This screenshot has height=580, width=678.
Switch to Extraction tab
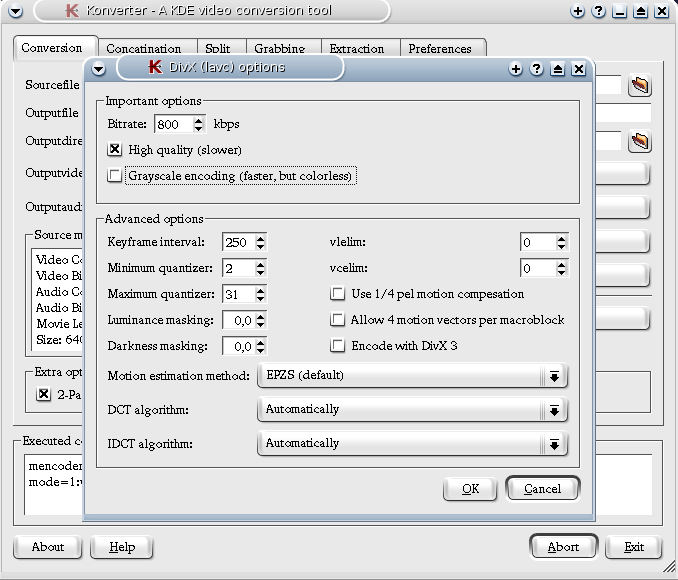(x=361, y=48)
